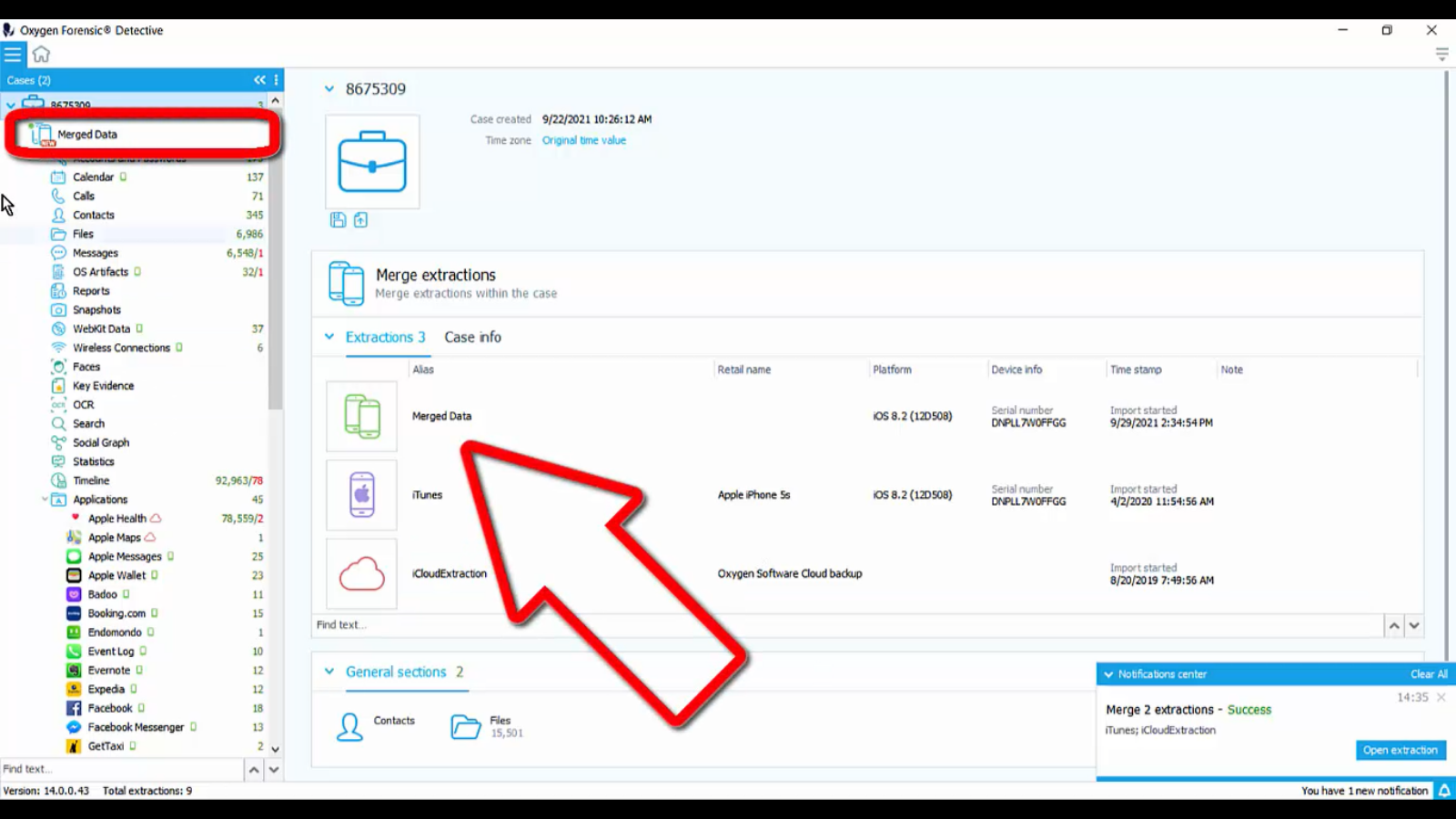Click Clear All in notifications
Viewport: 1456px width, 819px height.
click(x=1429, y=674)
